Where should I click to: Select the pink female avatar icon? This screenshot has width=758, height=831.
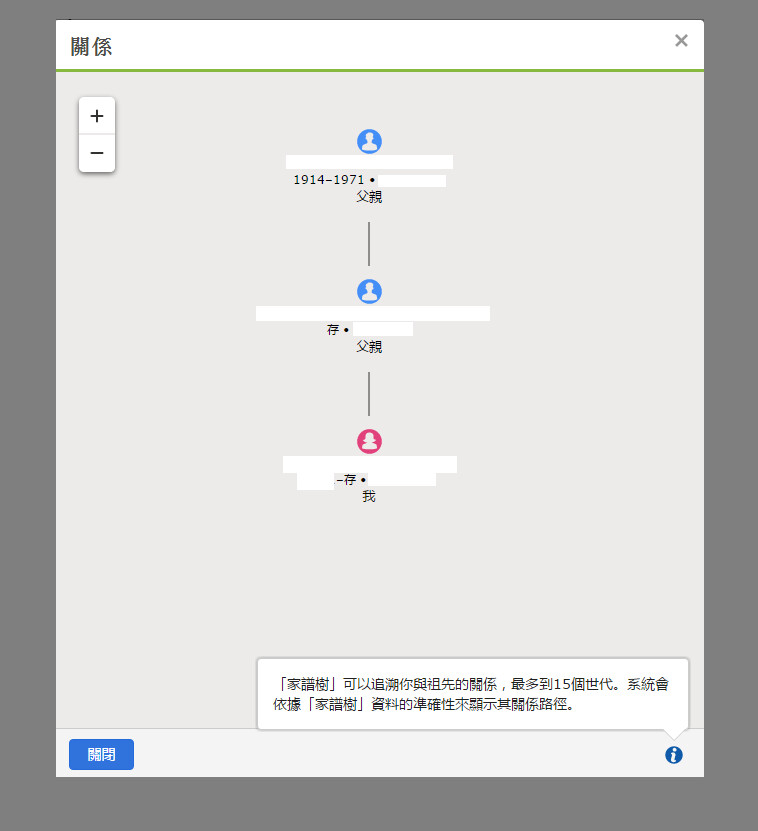[369, 441]
